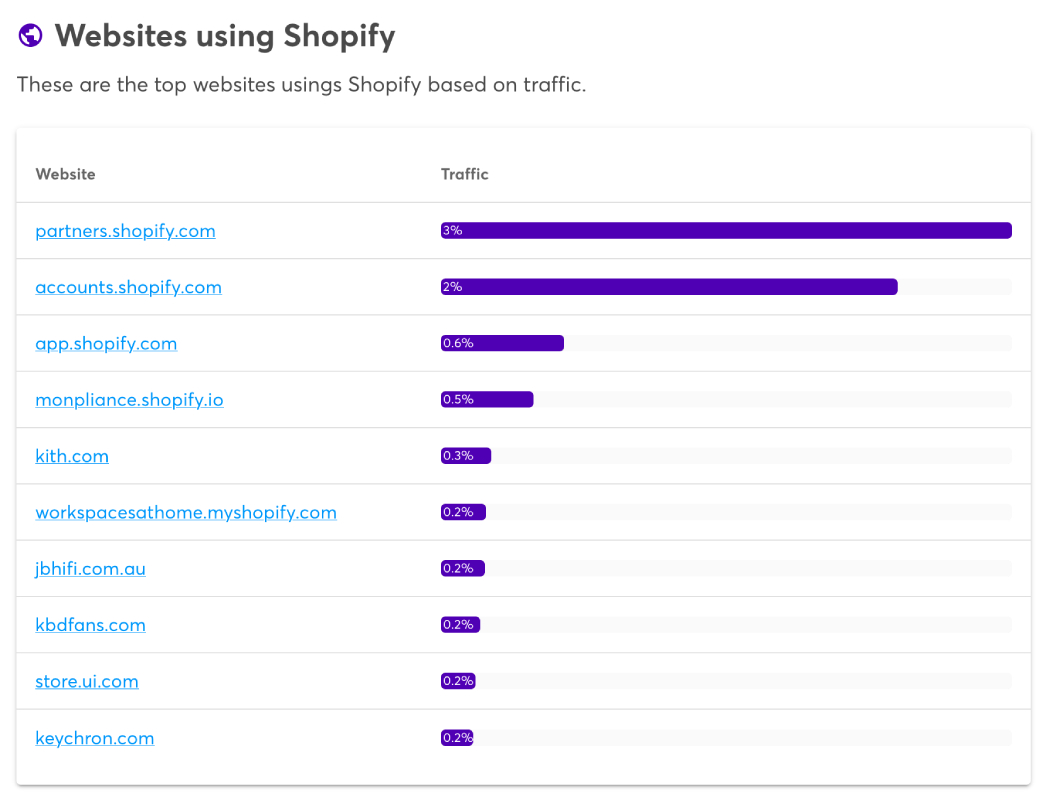Click the Traffic column header
The image size is (1046, 800).
pos(464,174)
